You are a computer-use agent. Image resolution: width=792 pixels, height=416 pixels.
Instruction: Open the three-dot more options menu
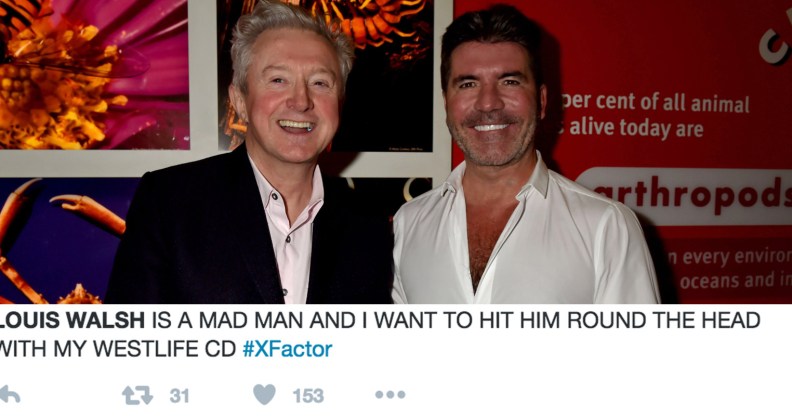point(390,394)
